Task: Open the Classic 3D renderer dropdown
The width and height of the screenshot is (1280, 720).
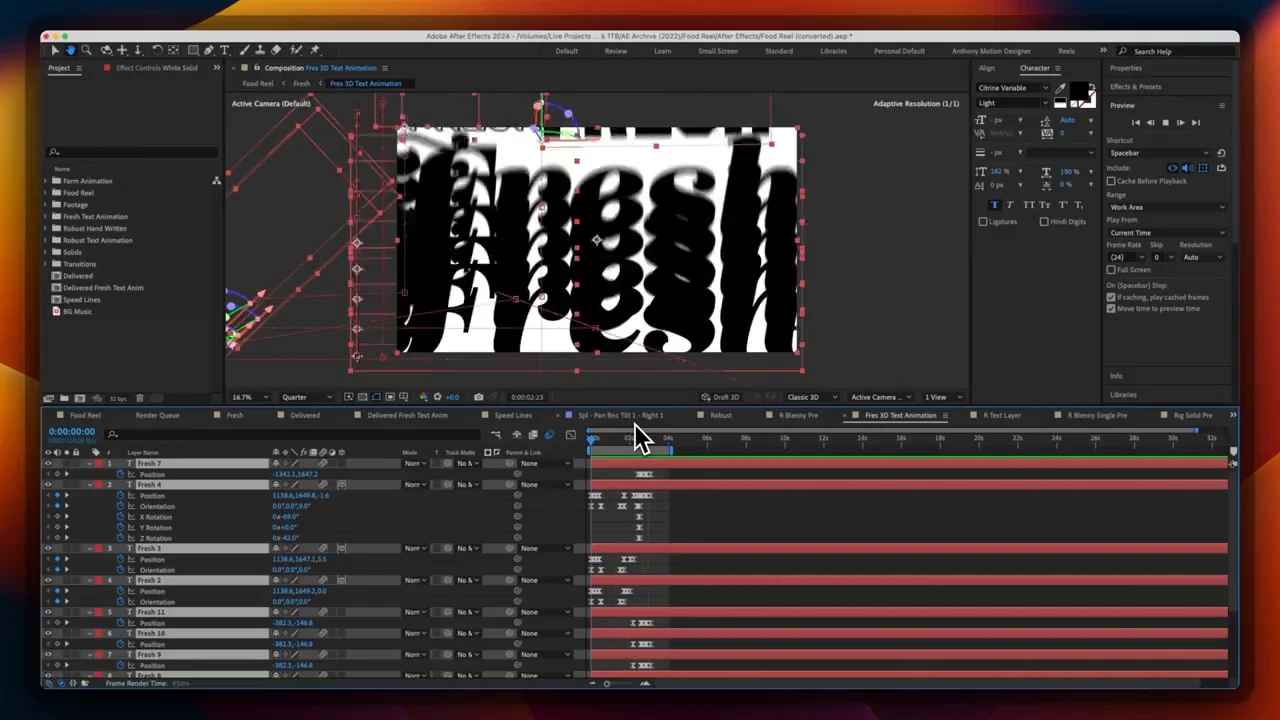Action: (810, 397)
